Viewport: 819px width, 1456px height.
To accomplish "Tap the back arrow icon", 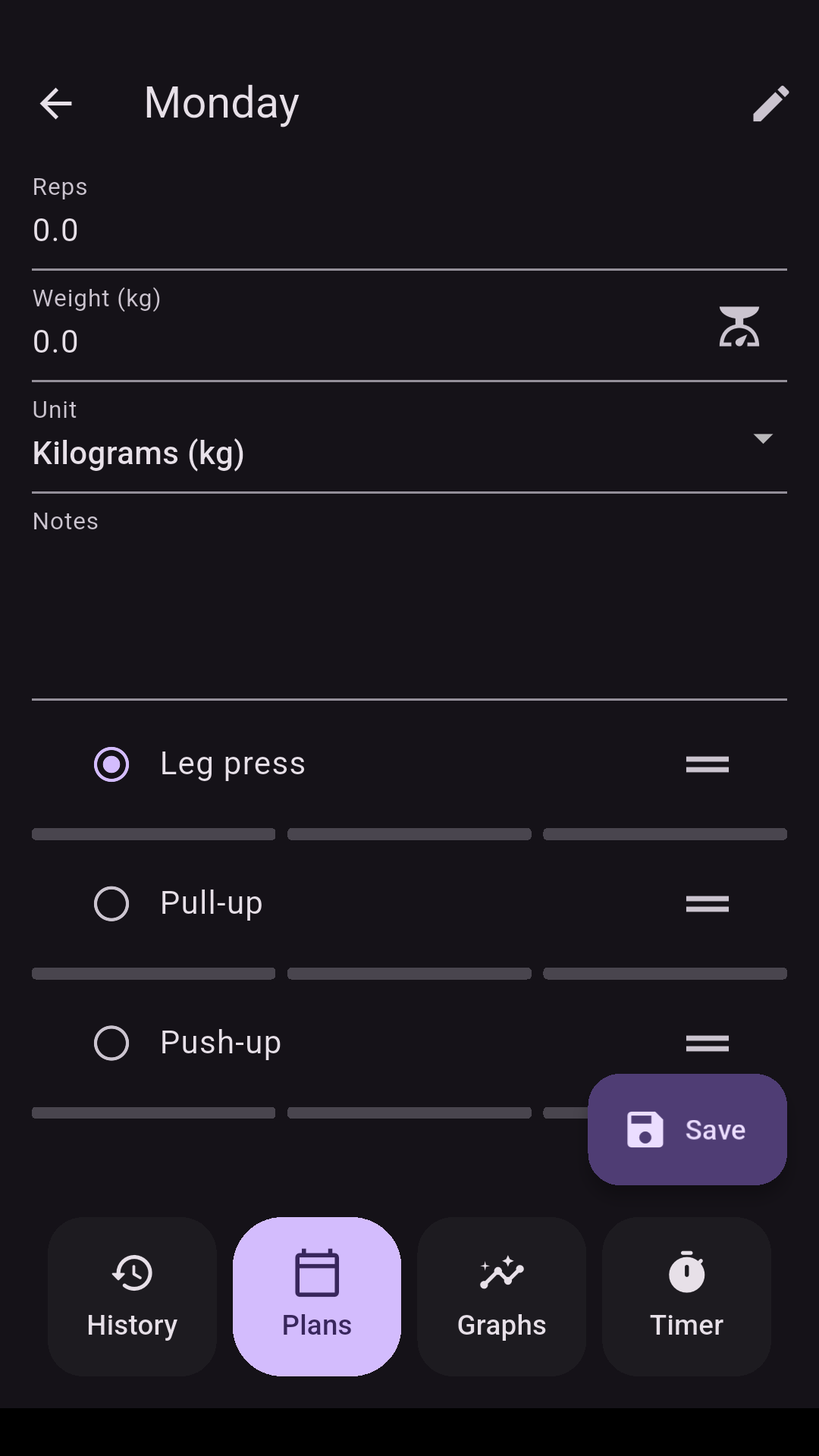I will (55, 103).
